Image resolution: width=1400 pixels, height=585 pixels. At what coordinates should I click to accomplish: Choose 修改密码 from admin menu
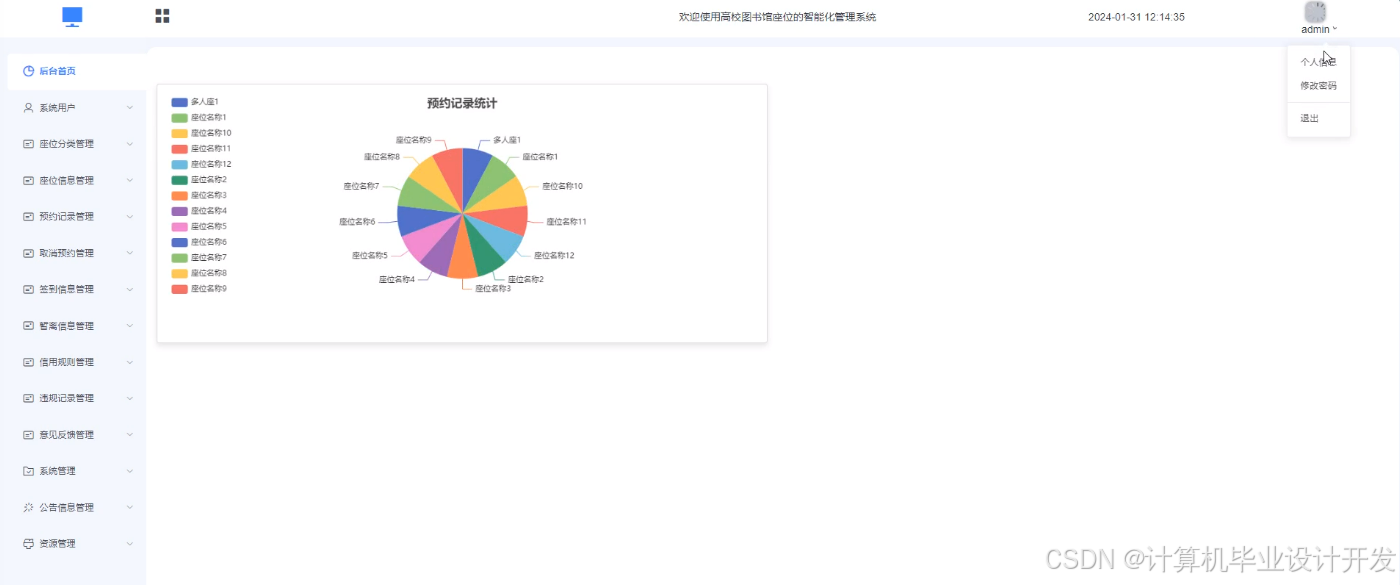[1318, 86]
